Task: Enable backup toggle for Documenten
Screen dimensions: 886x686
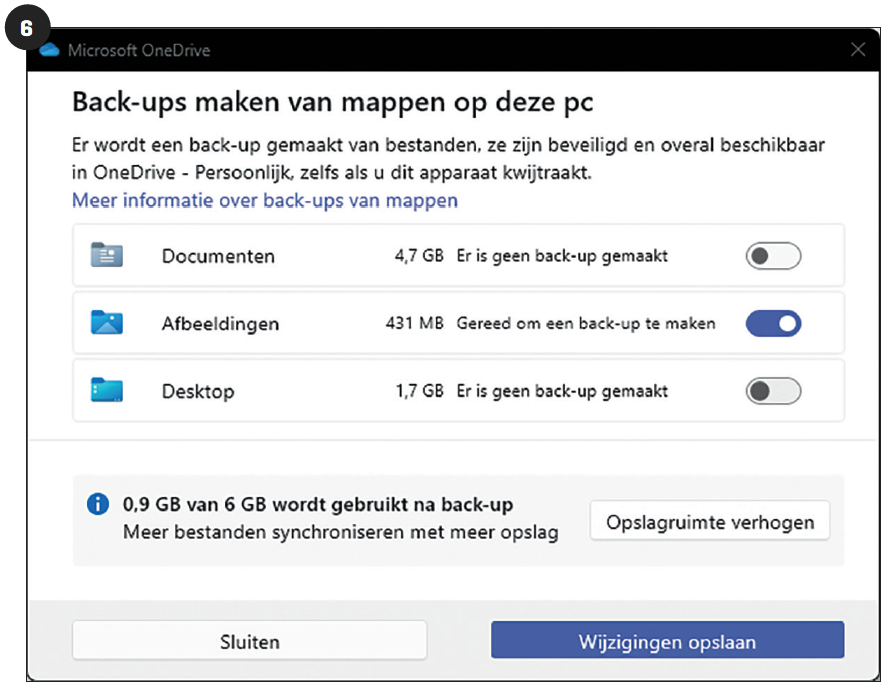Action: 773,256
